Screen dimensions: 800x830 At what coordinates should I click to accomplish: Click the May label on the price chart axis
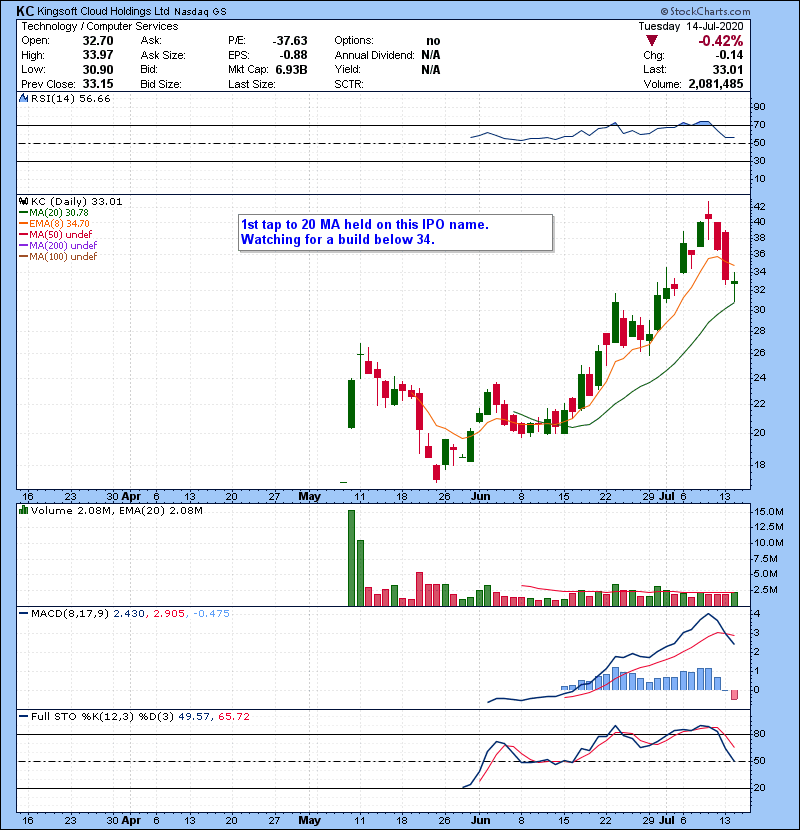point(310,497)
